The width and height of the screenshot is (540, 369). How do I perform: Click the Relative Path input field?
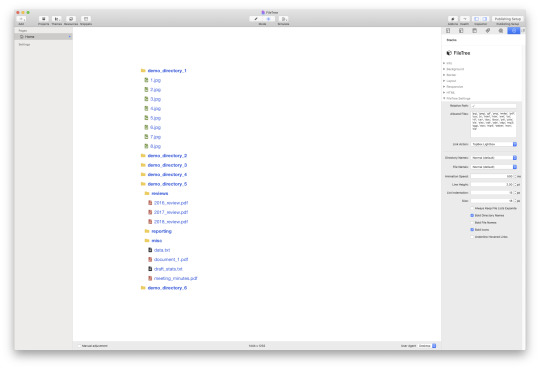493,106
